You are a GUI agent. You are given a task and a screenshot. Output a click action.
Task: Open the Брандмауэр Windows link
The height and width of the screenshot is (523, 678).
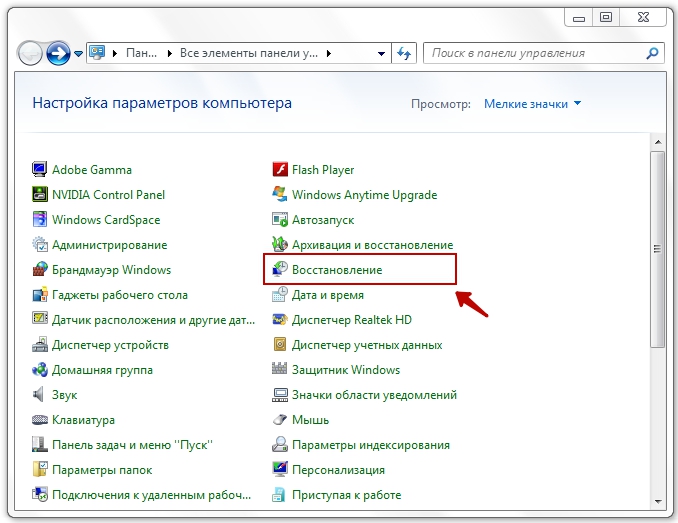click(112, 270)
